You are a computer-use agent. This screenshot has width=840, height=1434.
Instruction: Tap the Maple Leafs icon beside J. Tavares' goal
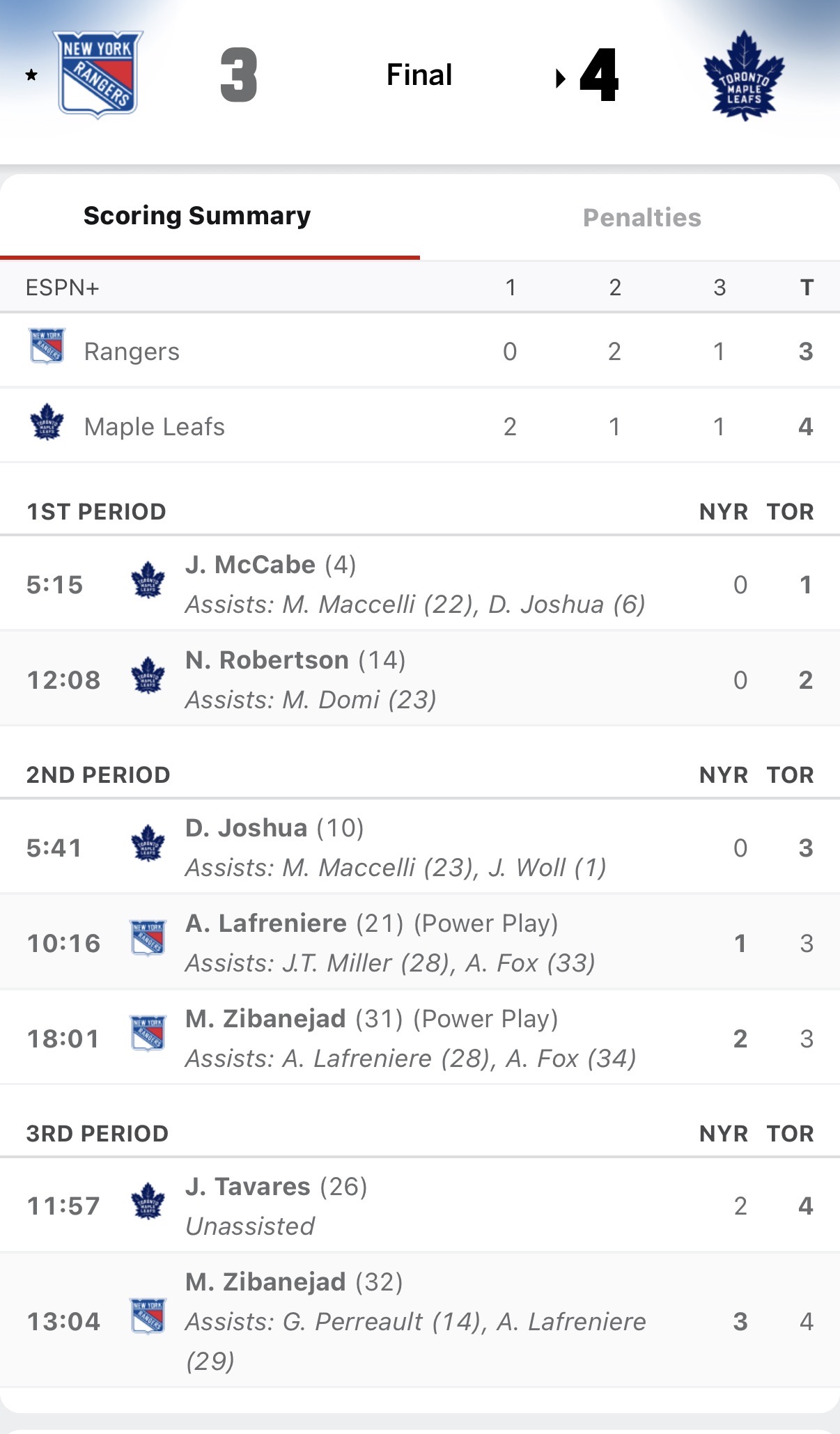pyautogui.click(x=148, y=1201)
